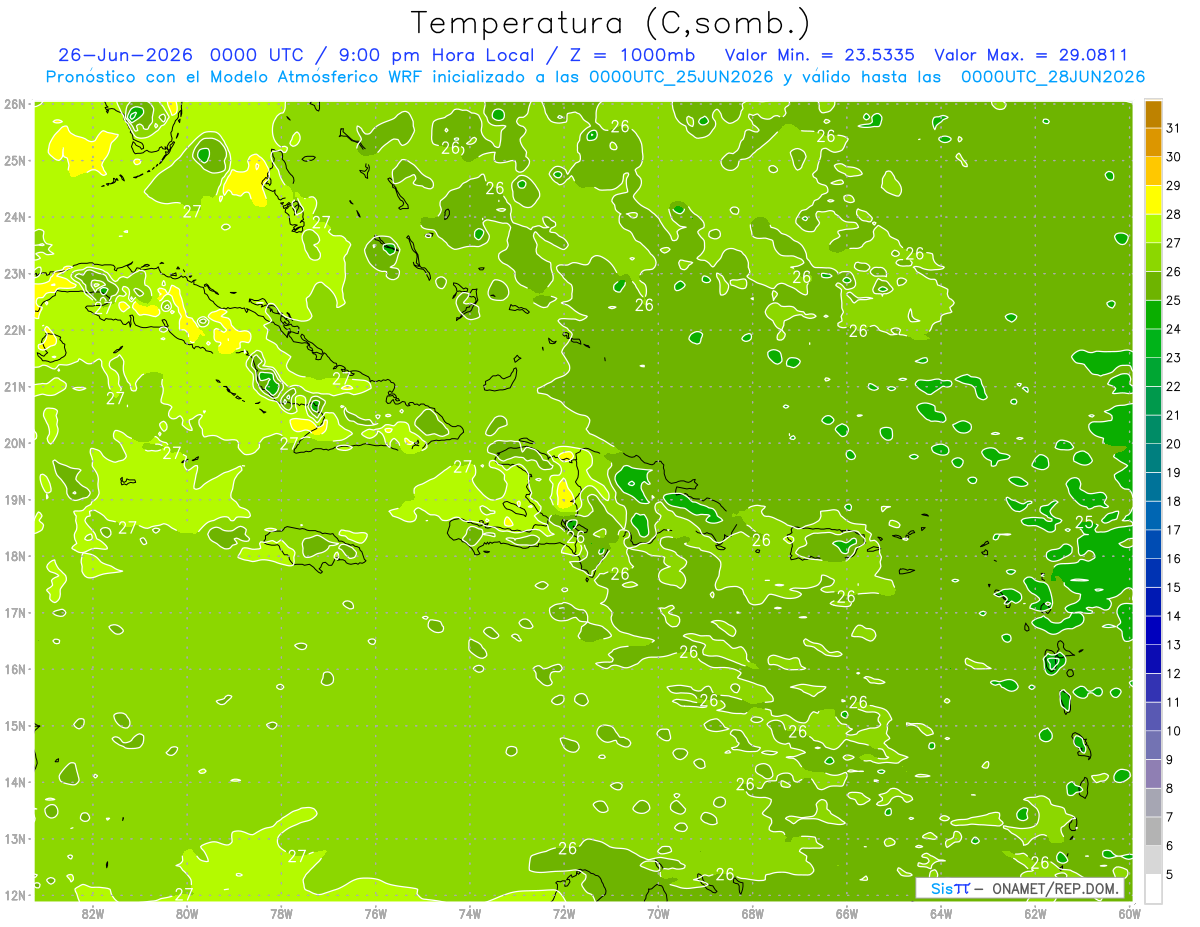Click colorbar tick label 15
Viewport: 1200px width, 927px height.
tap(1173, 587)
